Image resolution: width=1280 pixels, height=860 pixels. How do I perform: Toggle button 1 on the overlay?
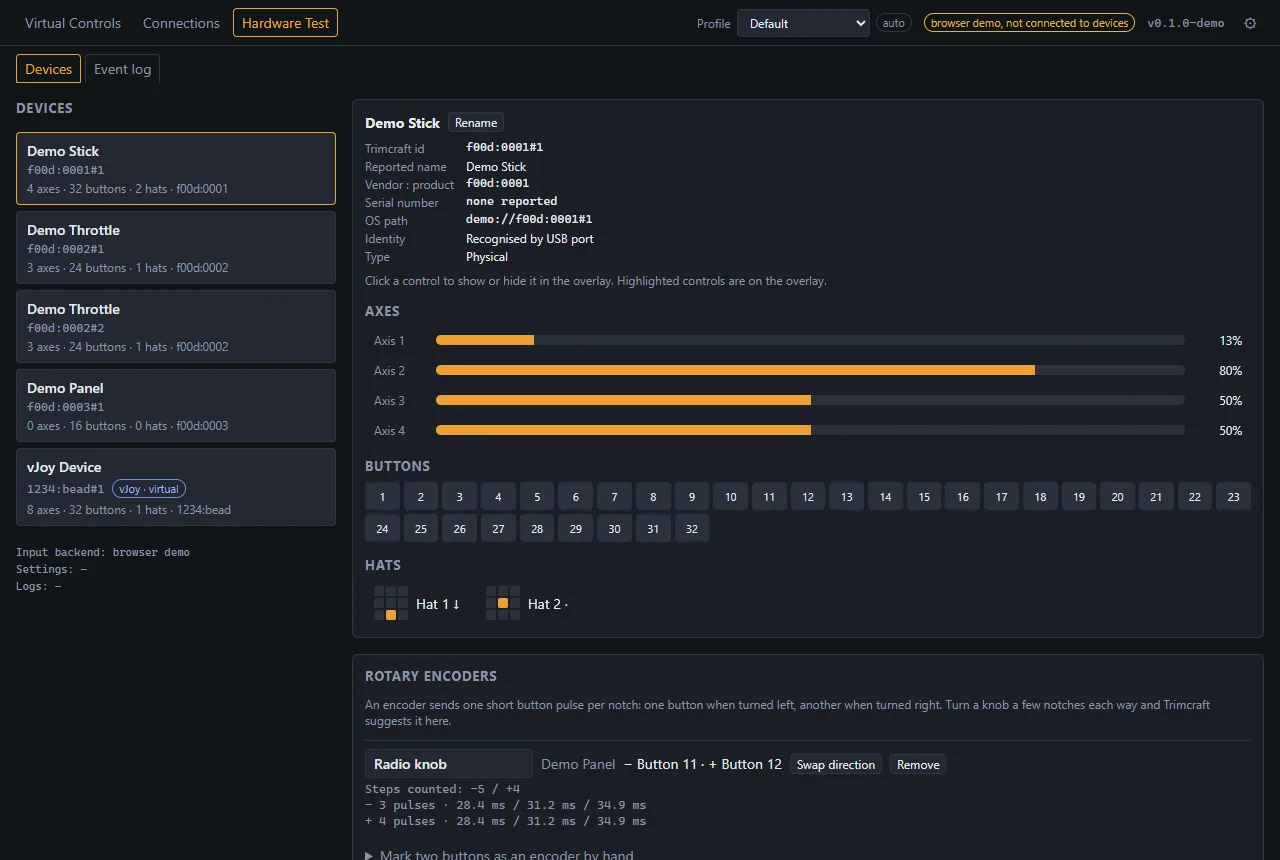pyautogui.click(x=382, y=497)
